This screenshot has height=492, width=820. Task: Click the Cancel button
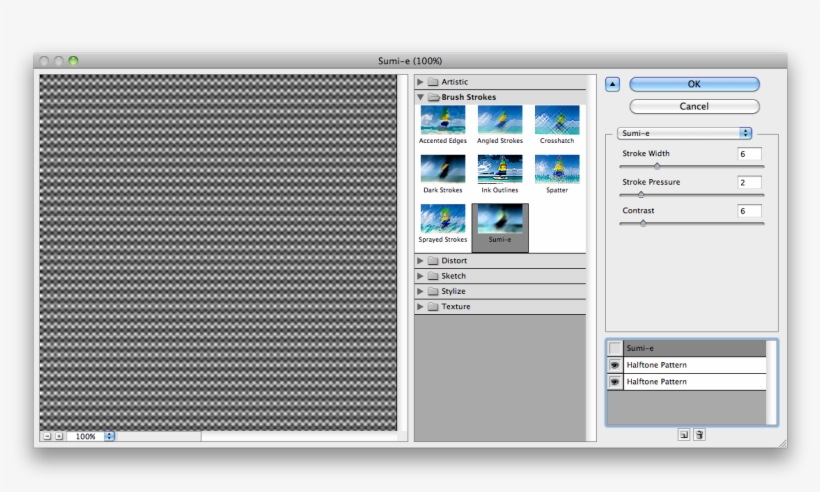pyautogui.click(x=694, y=107)
